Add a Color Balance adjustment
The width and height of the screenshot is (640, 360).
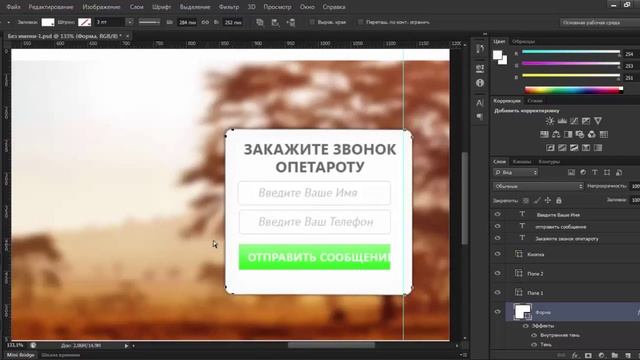point(556,134)
